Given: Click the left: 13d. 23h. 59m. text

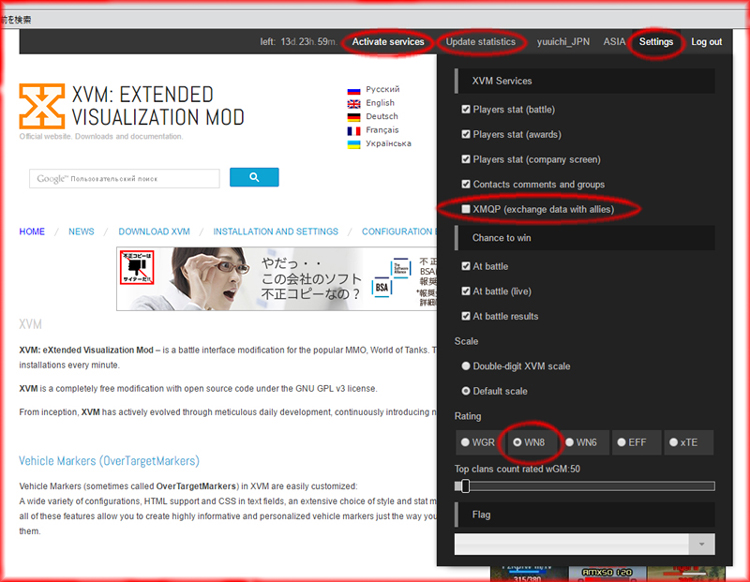Looking at the screenshot, I should (298, 42).
